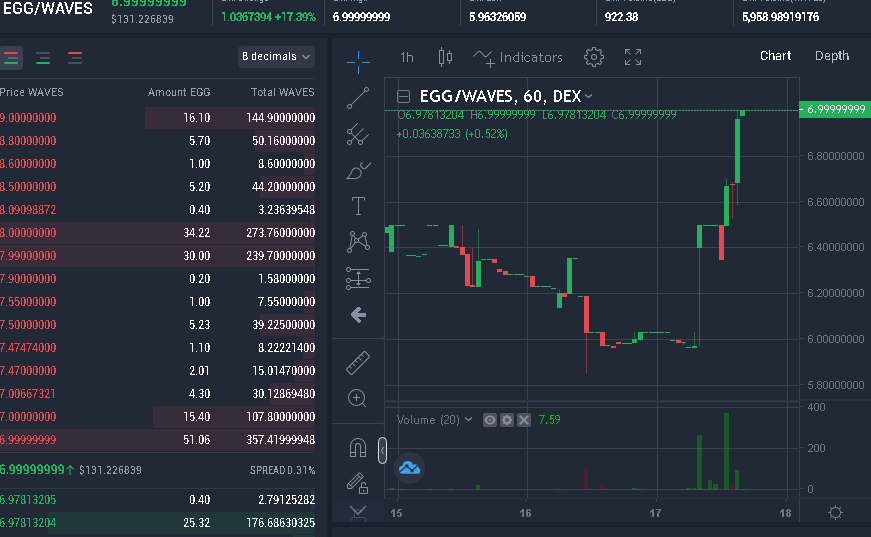Show asks-only order book view
Viewport: 871px width, 537px height.
coord(74,57)
